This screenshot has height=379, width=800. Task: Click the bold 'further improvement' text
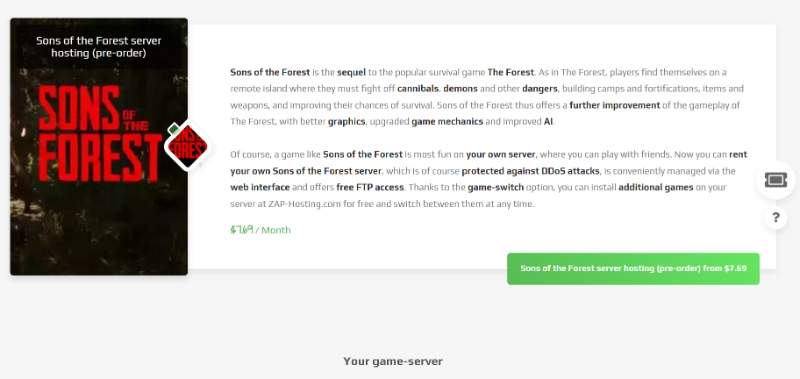tap(614, 106)
